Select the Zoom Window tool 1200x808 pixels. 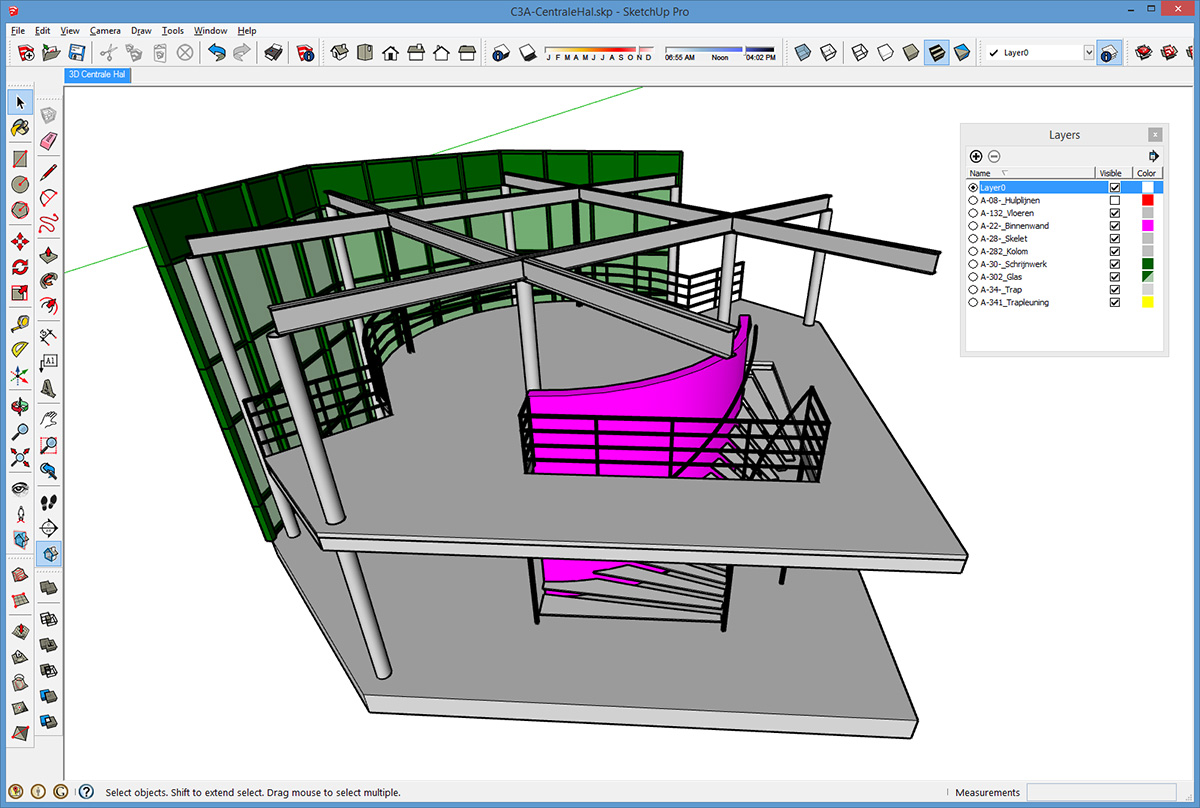48,445
